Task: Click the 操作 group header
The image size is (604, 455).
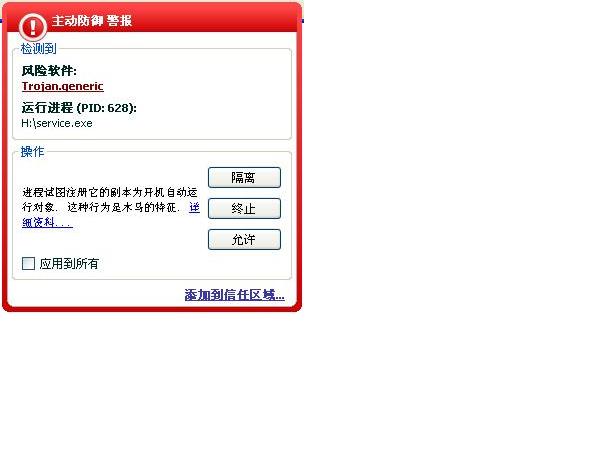Action: [x=32, y=151]
